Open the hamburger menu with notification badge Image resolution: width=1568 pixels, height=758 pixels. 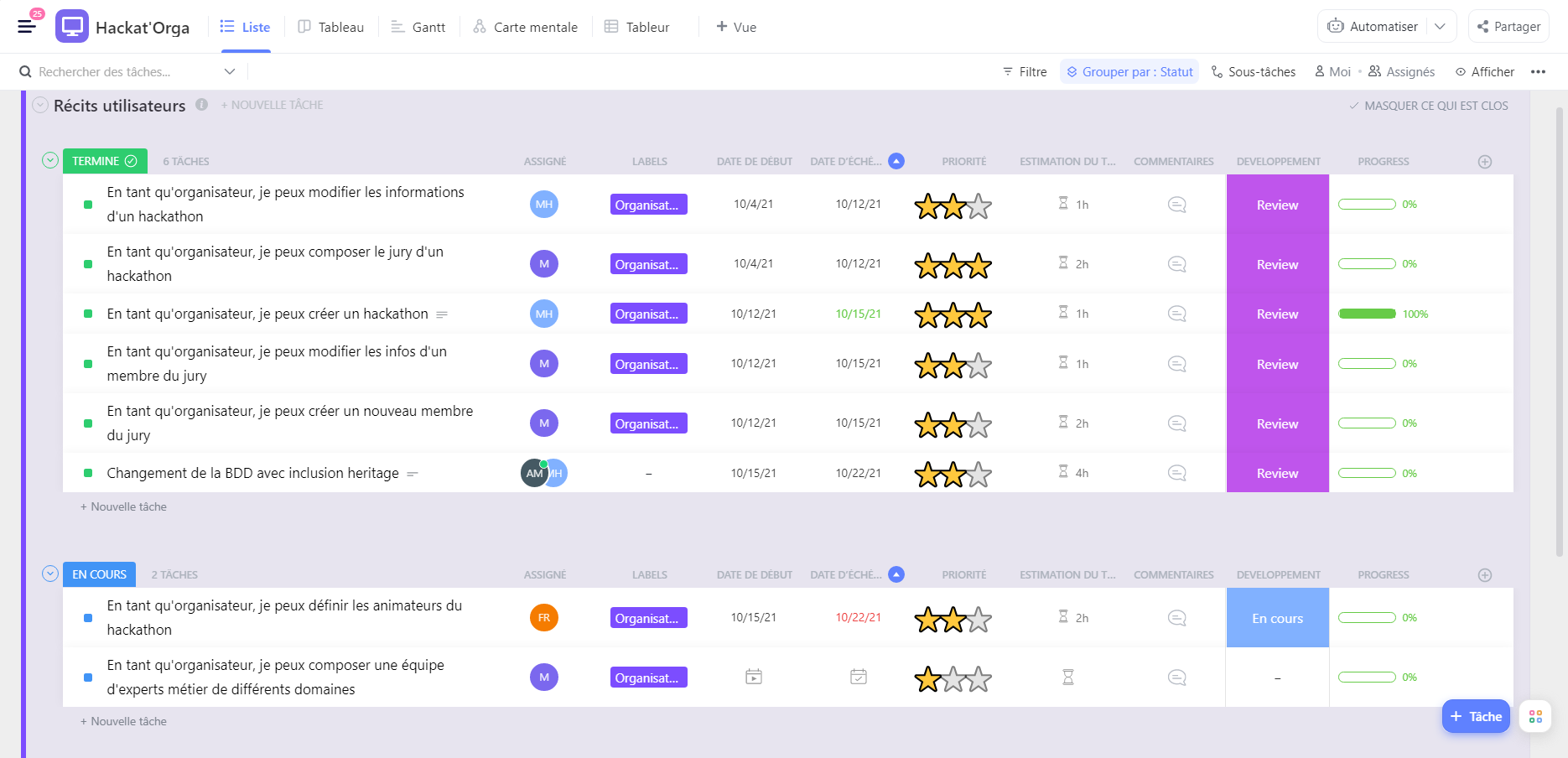[x=27, y=26]
